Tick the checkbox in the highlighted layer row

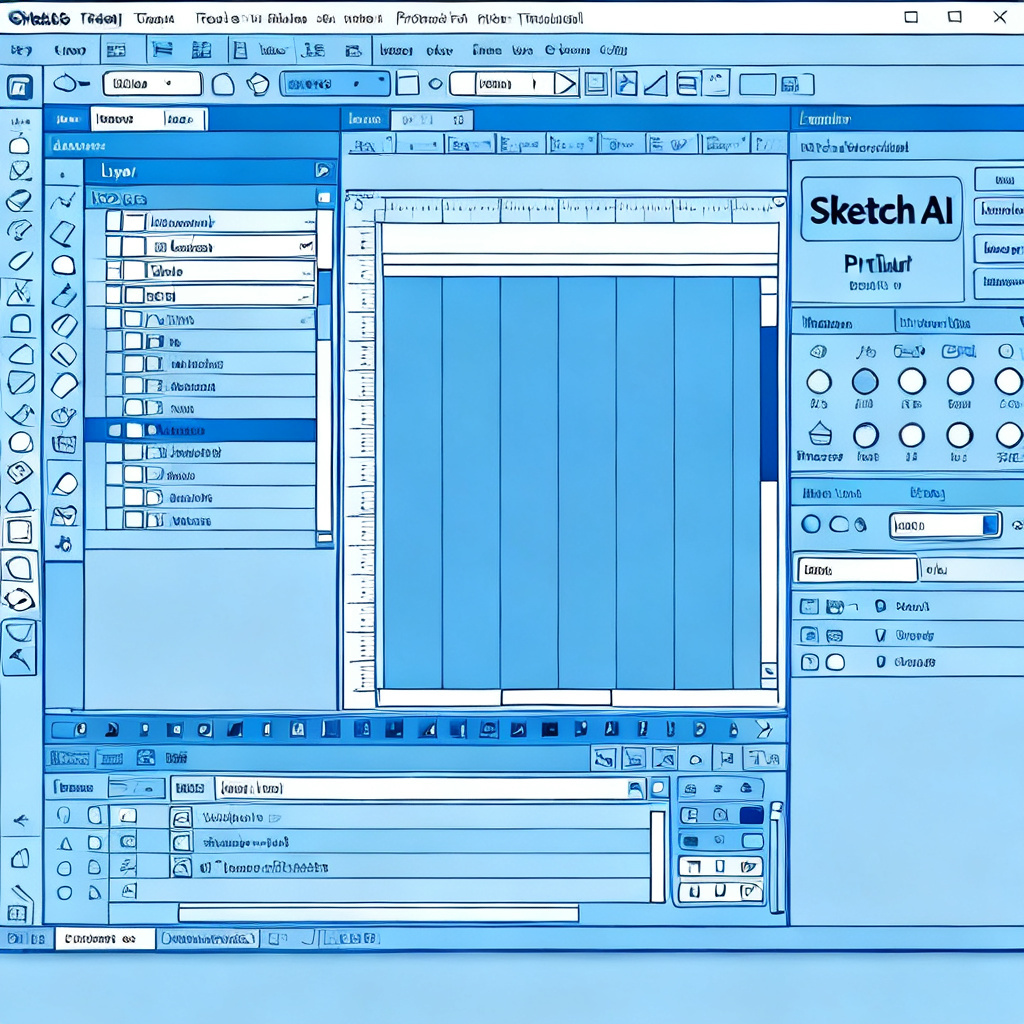coord(115,430)
